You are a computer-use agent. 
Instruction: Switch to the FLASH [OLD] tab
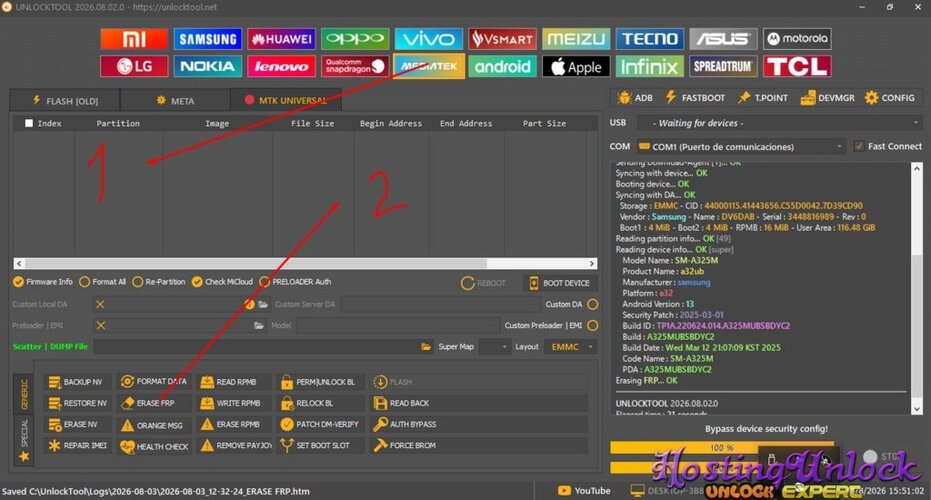pyautogui.click(x=65, y=101)
